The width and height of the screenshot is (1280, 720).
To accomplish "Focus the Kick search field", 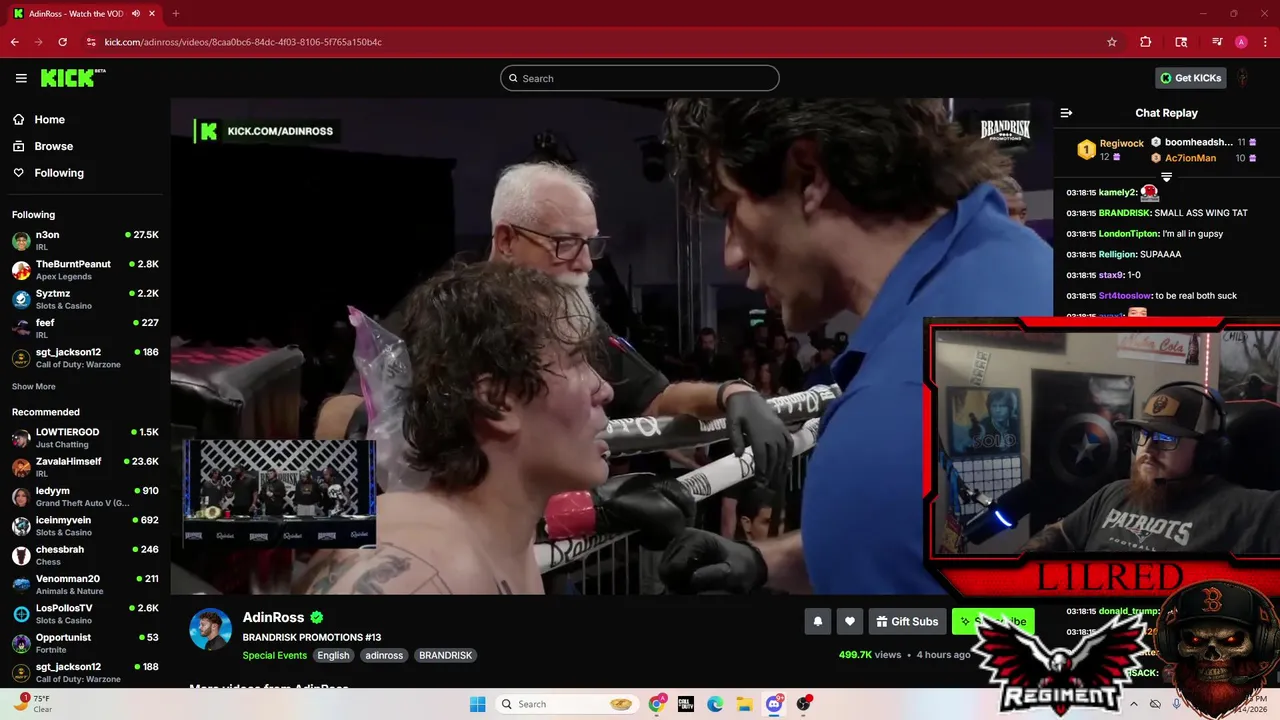I will [x=640, y=78].
